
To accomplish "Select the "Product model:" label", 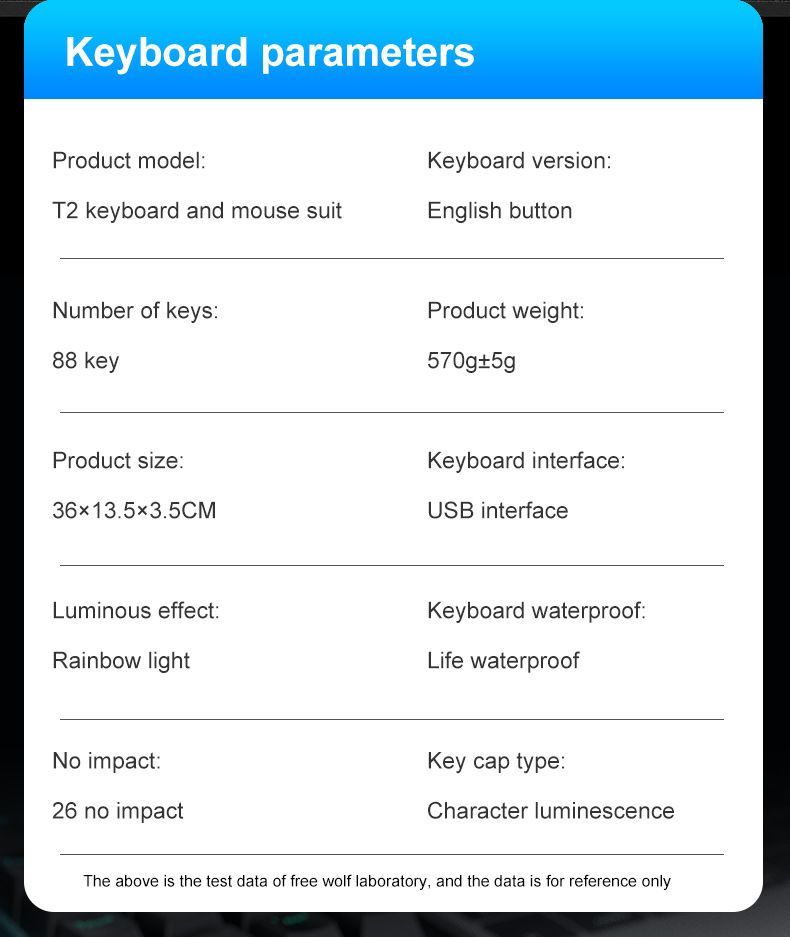I will point(128,161).
